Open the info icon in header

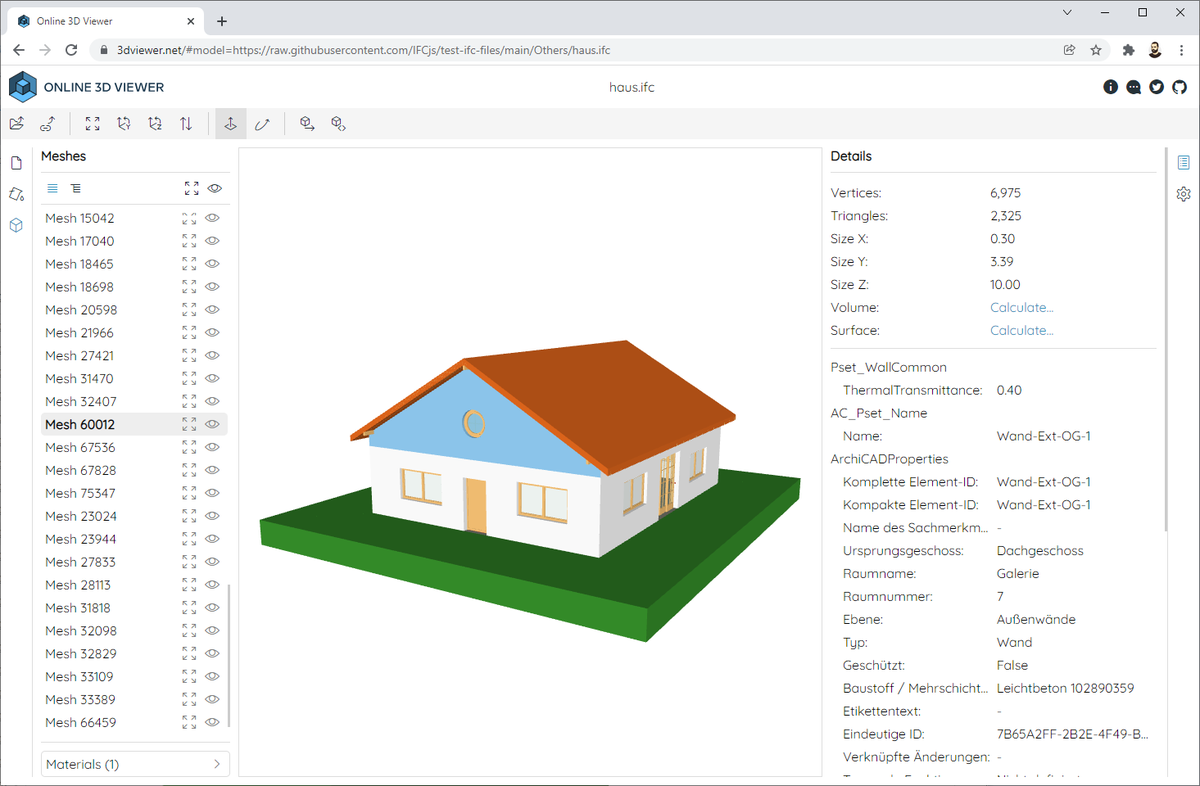(1111, 87)
